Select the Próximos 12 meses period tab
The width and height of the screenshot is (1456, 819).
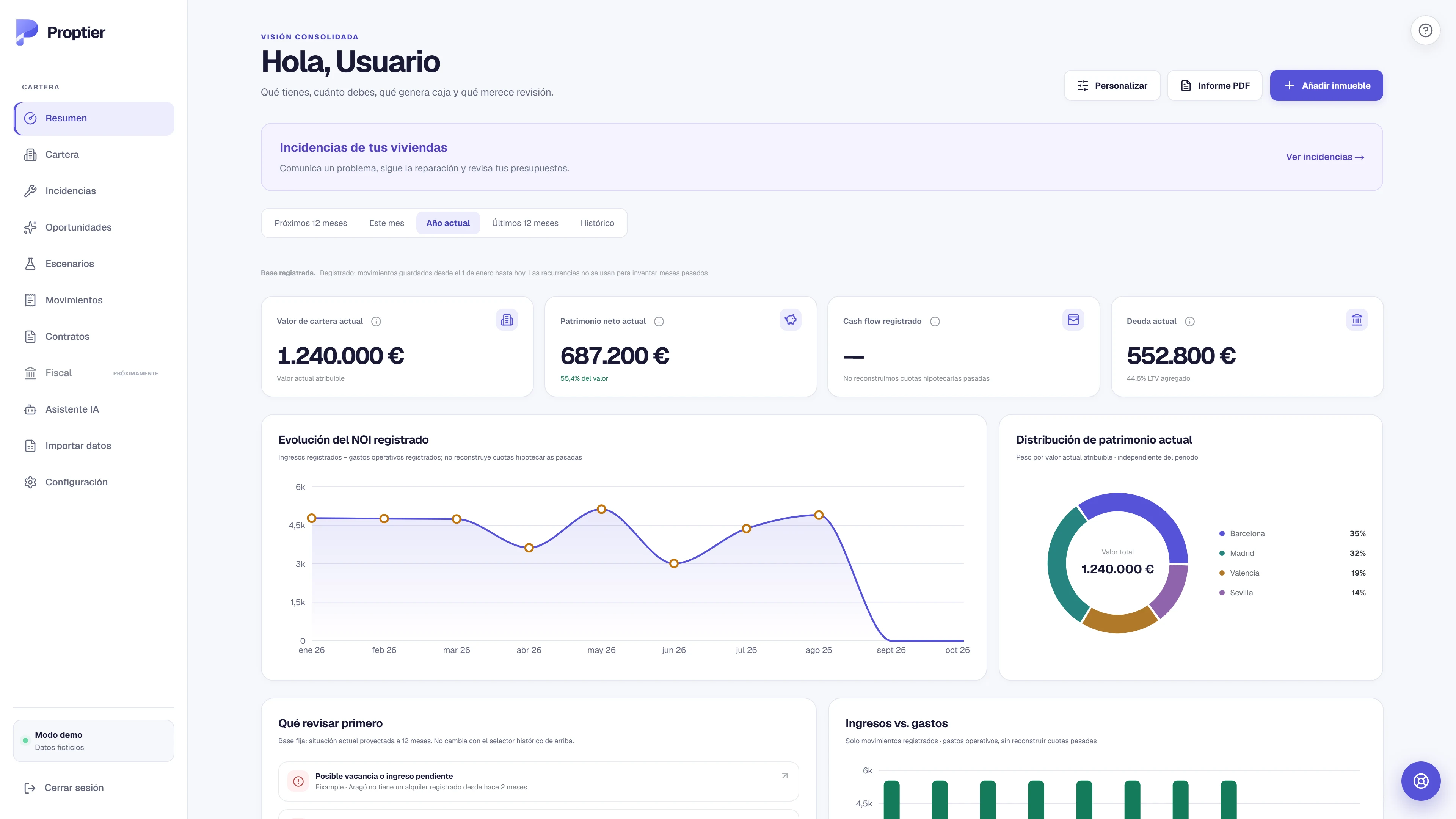(311, 223)
